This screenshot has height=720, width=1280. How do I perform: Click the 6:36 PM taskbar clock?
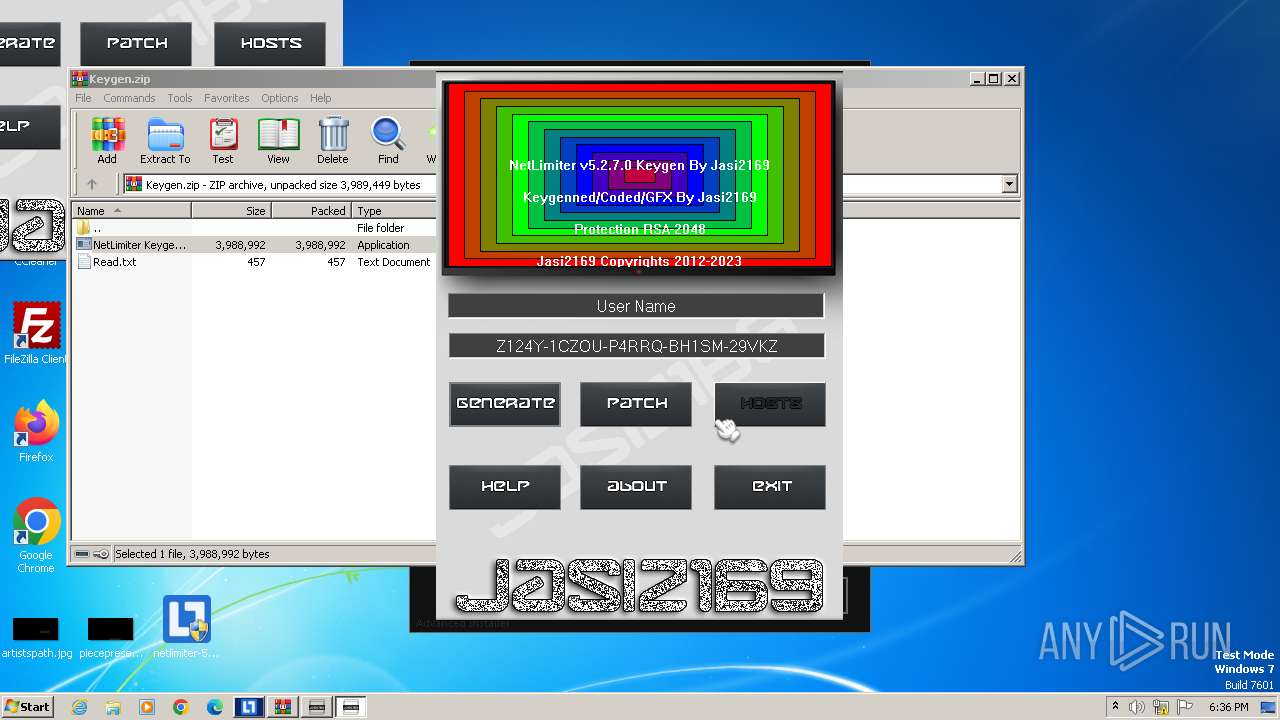coord(1228,707)
